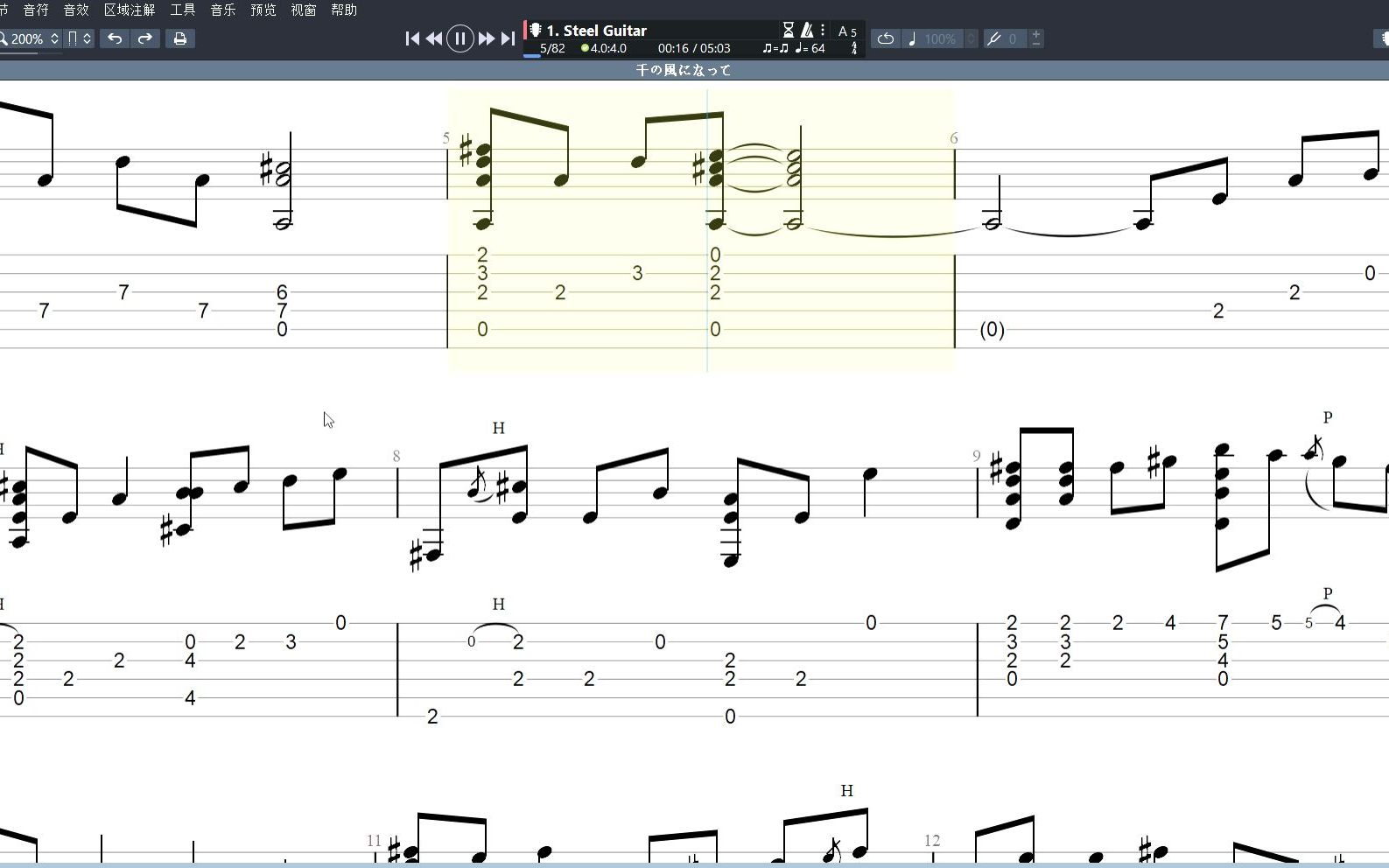Viewport: 1389px width, 868px height.
Task: Click the time signature indicator icon
Action: [854, 48]
